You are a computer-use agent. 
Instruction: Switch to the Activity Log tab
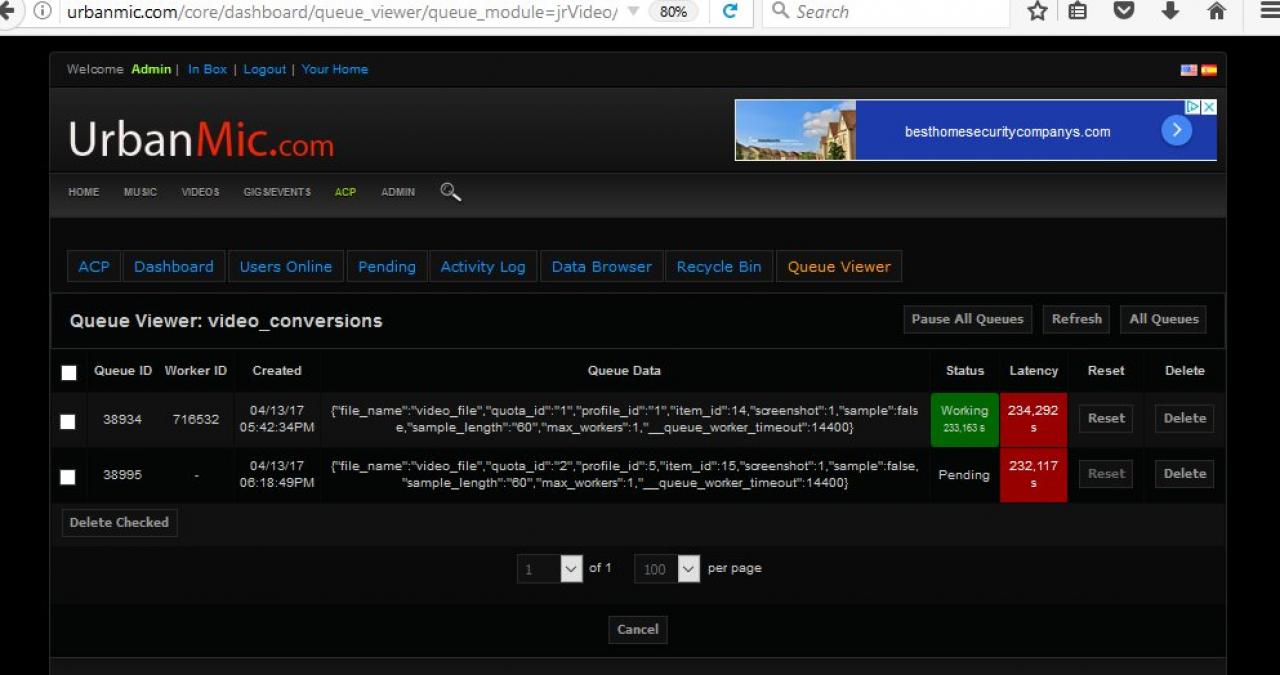[x=483, y=267]
